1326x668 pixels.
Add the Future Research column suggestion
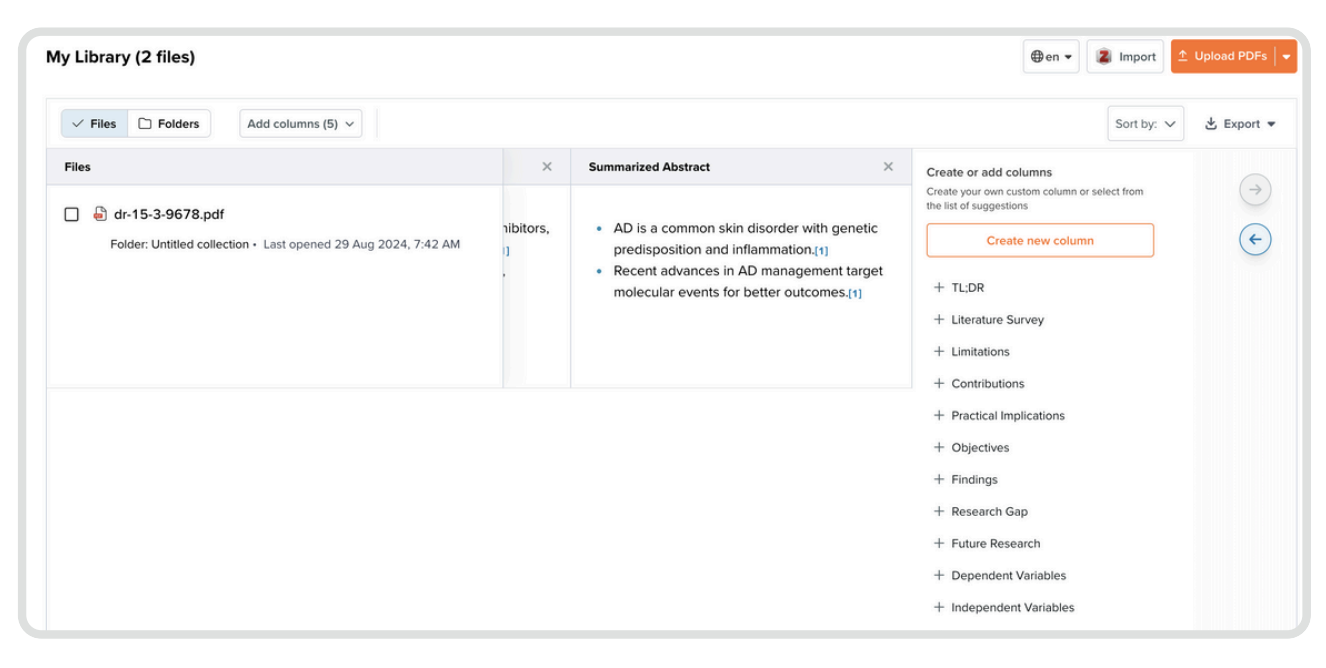click(986, 544)
